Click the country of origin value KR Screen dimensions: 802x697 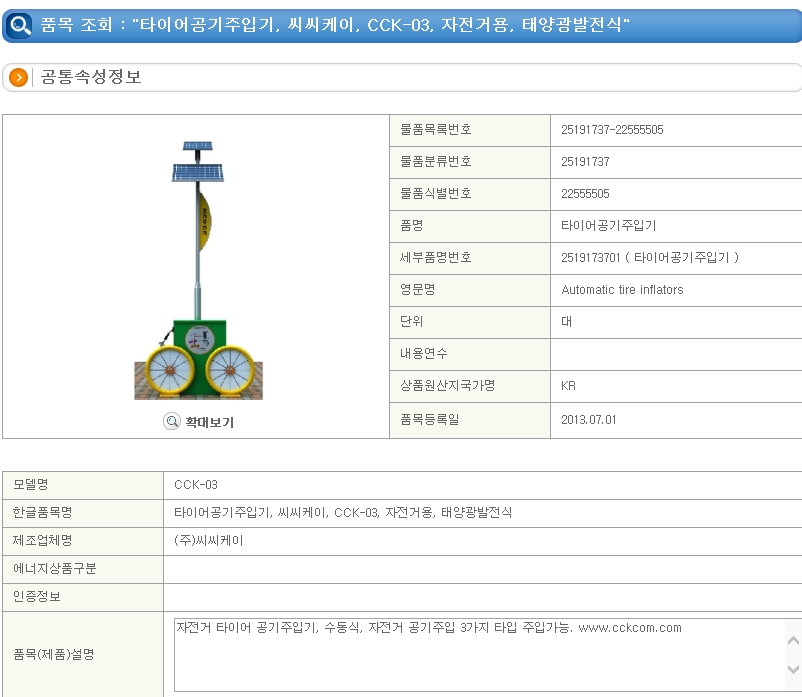click(x=568, y=386)
